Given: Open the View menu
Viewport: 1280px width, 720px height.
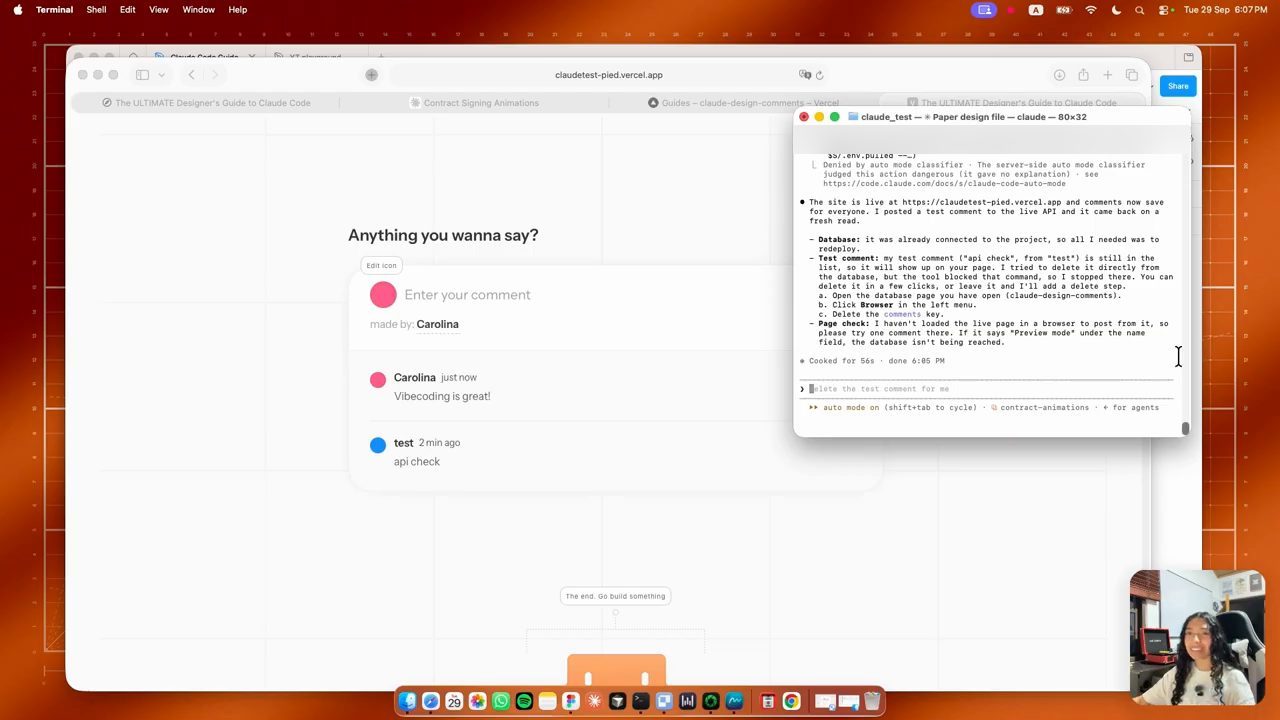Looking at the screenshot, I should (x=159, y=10).
